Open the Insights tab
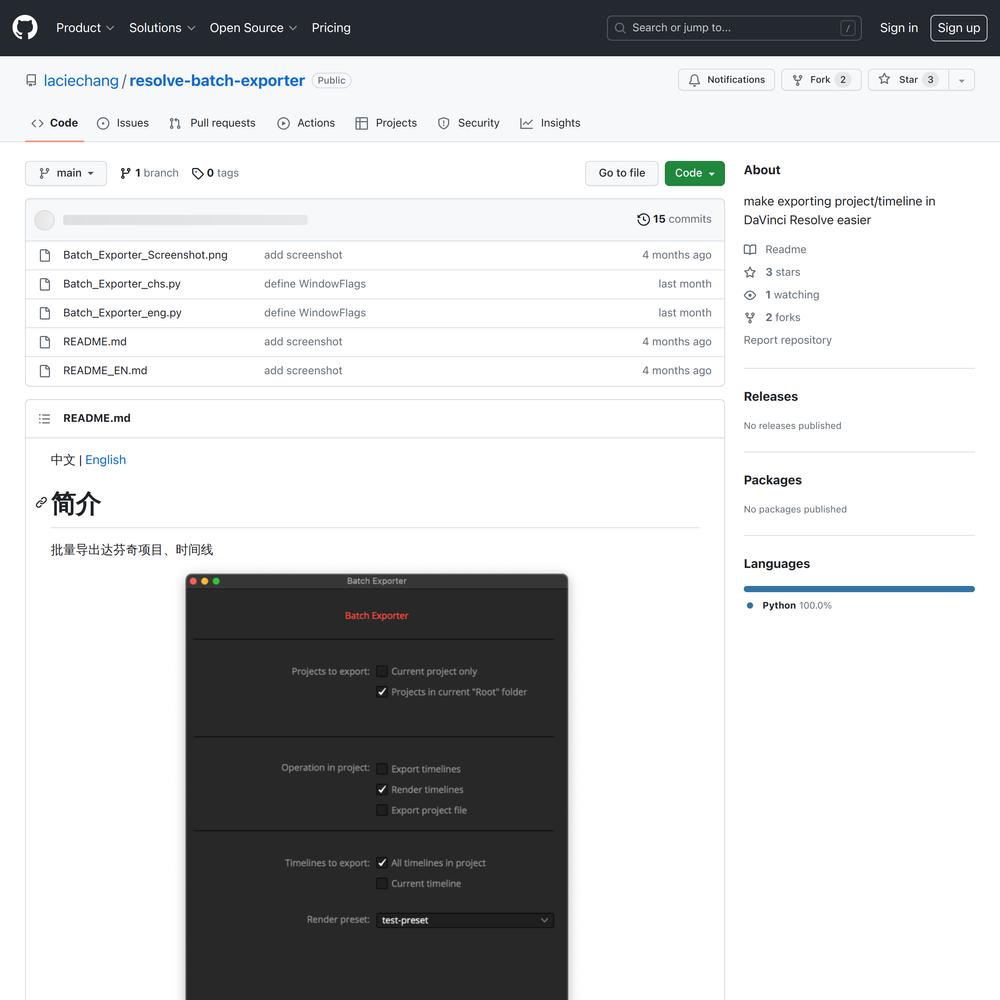The image size is (1000, 1000). point(550,123)
